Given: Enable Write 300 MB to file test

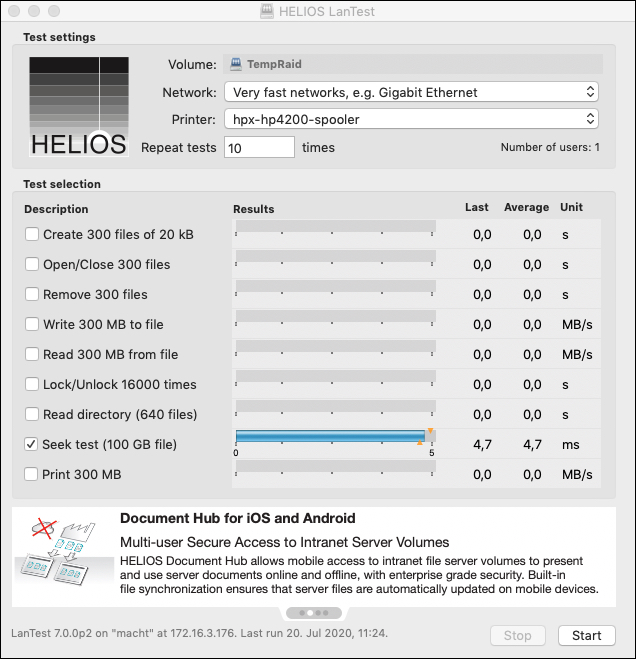Looking at the screenshot, I should [x=32, y=324].
